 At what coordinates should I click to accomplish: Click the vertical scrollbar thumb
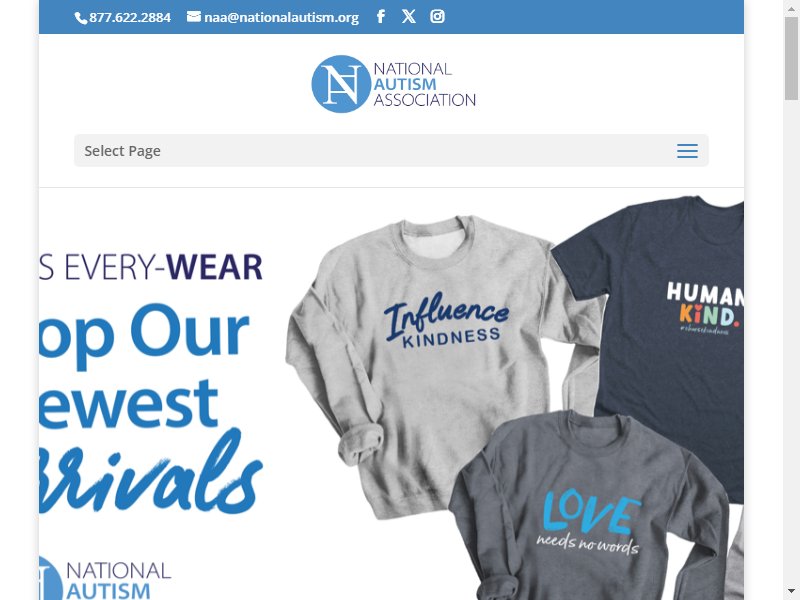click(x=791, y=58)
